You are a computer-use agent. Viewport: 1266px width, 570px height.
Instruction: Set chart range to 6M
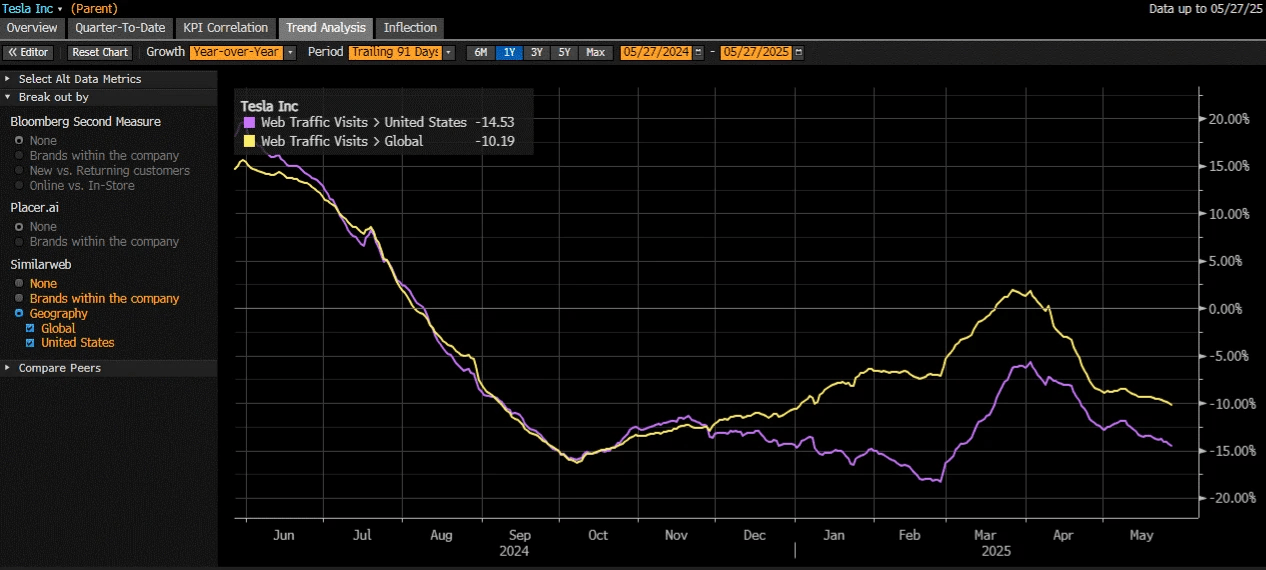pyautogui.click(x=480, y=52)
